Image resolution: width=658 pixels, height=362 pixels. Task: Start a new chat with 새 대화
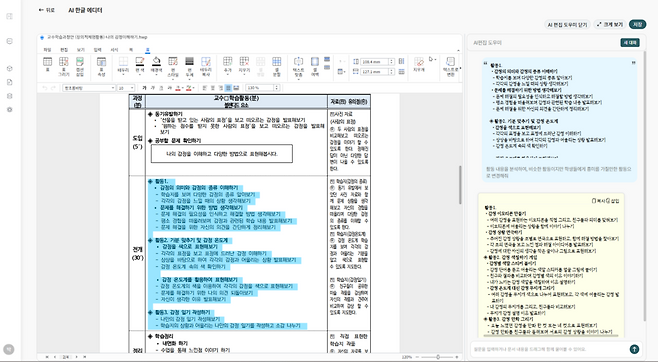(x=630, y=42)
